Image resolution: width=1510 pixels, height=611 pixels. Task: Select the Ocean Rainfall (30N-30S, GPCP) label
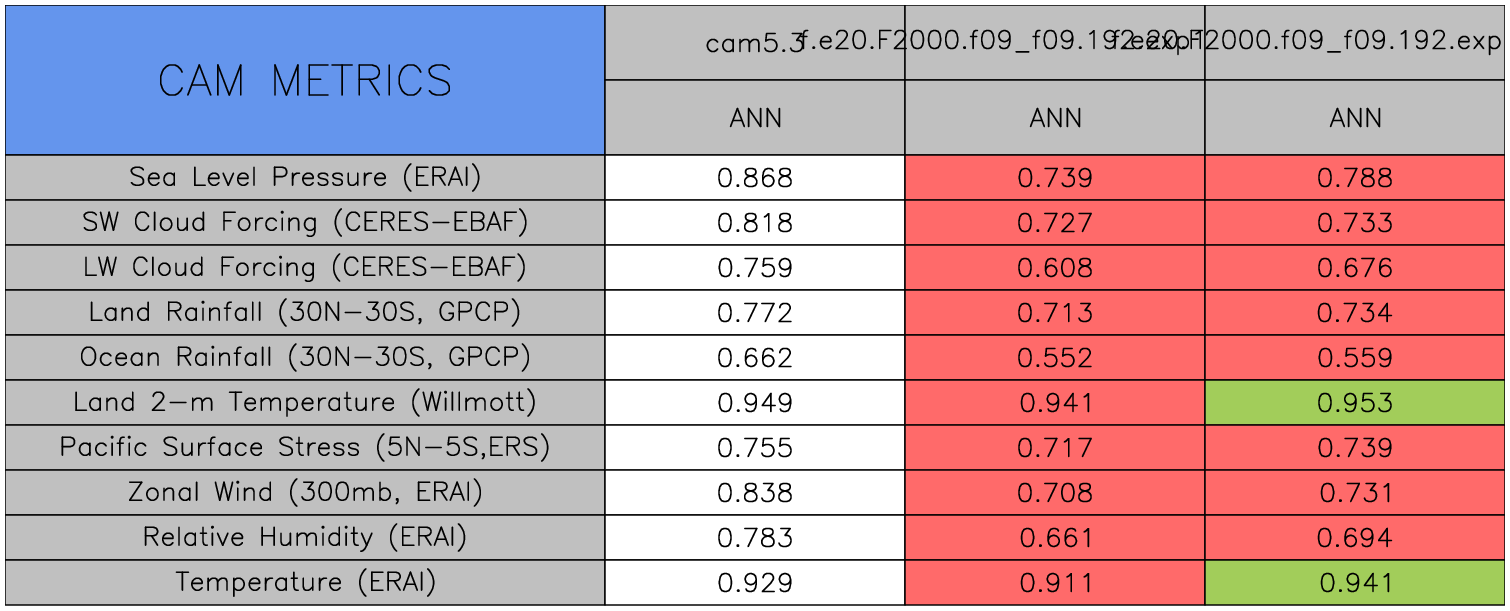point(305,357)
